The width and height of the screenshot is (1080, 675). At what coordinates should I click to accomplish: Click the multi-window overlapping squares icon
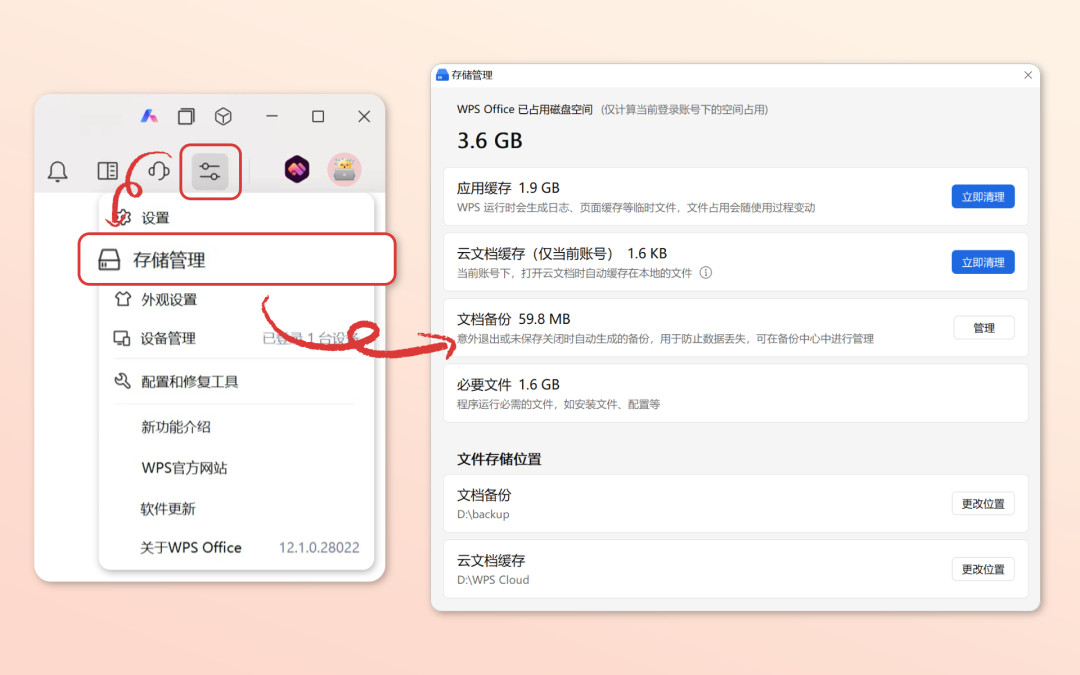pos(186,116)
